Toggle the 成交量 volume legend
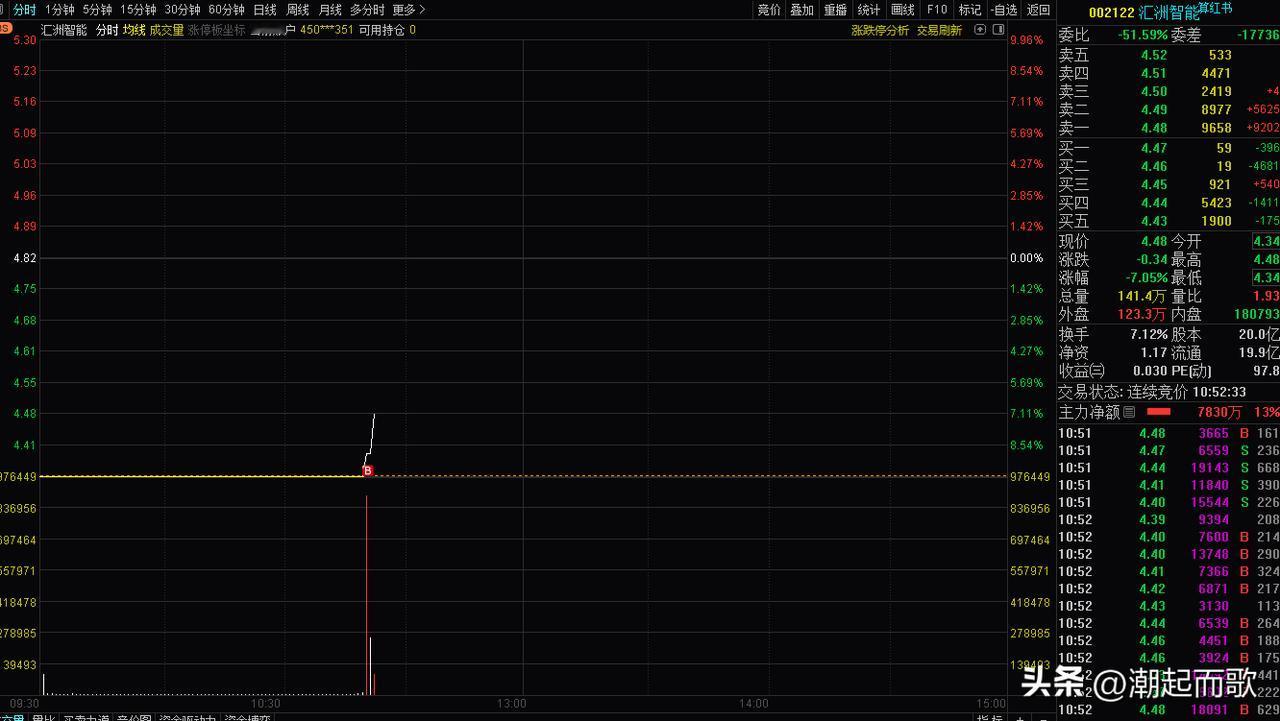1280x721 pixels. click(167, 30)
